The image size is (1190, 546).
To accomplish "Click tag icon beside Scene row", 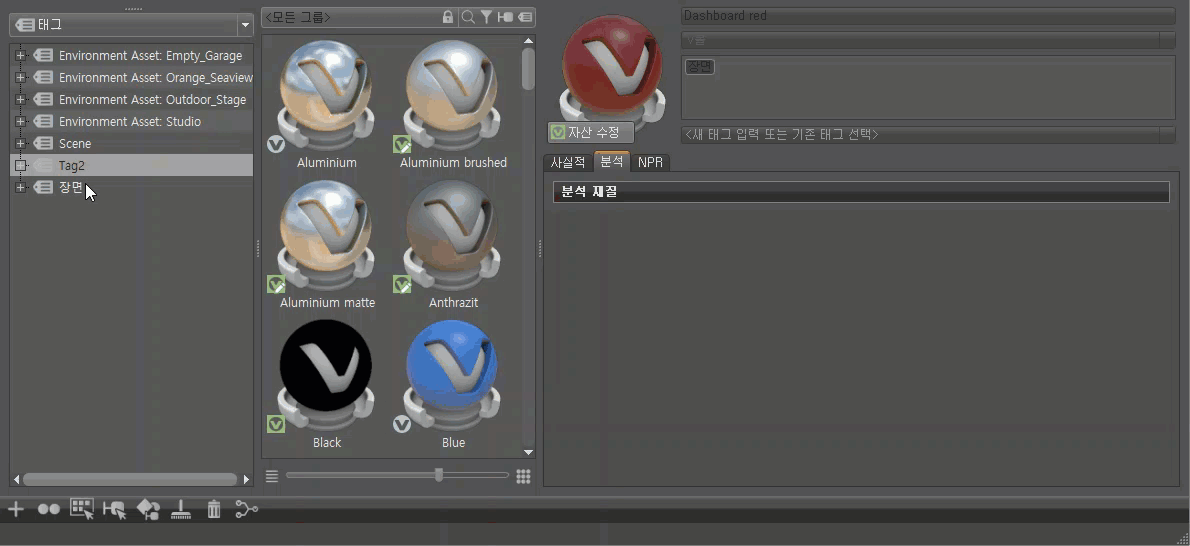I will click(x=43, y=144).
